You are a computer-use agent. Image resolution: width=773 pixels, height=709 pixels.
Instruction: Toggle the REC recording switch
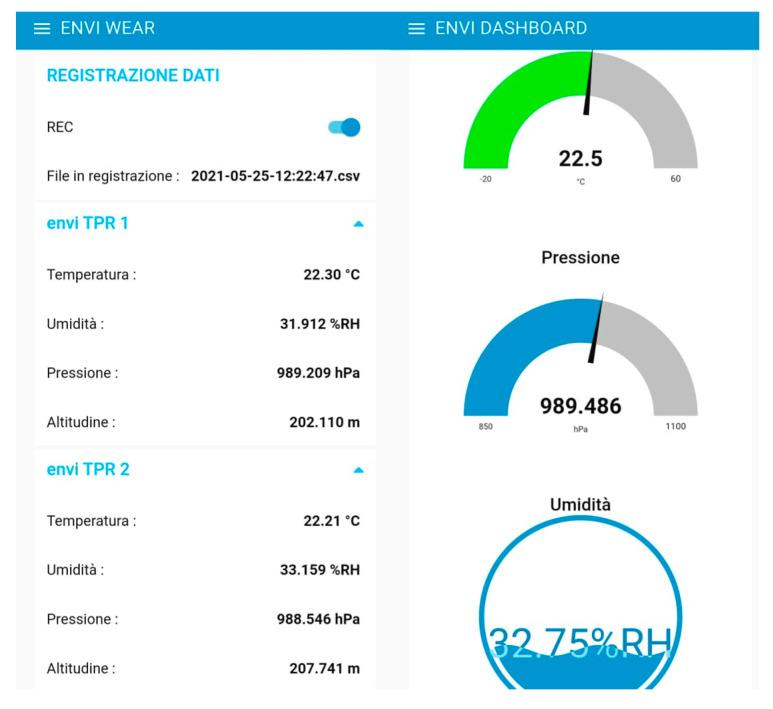tap(344, 127)
